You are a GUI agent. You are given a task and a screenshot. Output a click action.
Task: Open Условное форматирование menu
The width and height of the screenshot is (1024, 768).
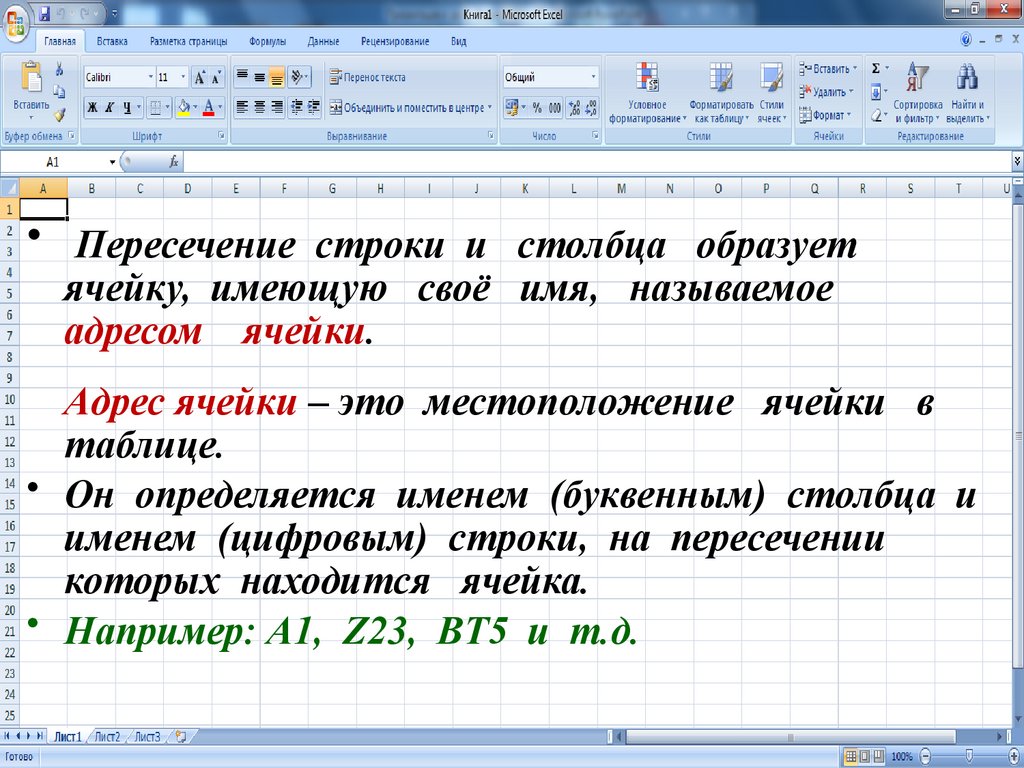click(x=647, y=92)
